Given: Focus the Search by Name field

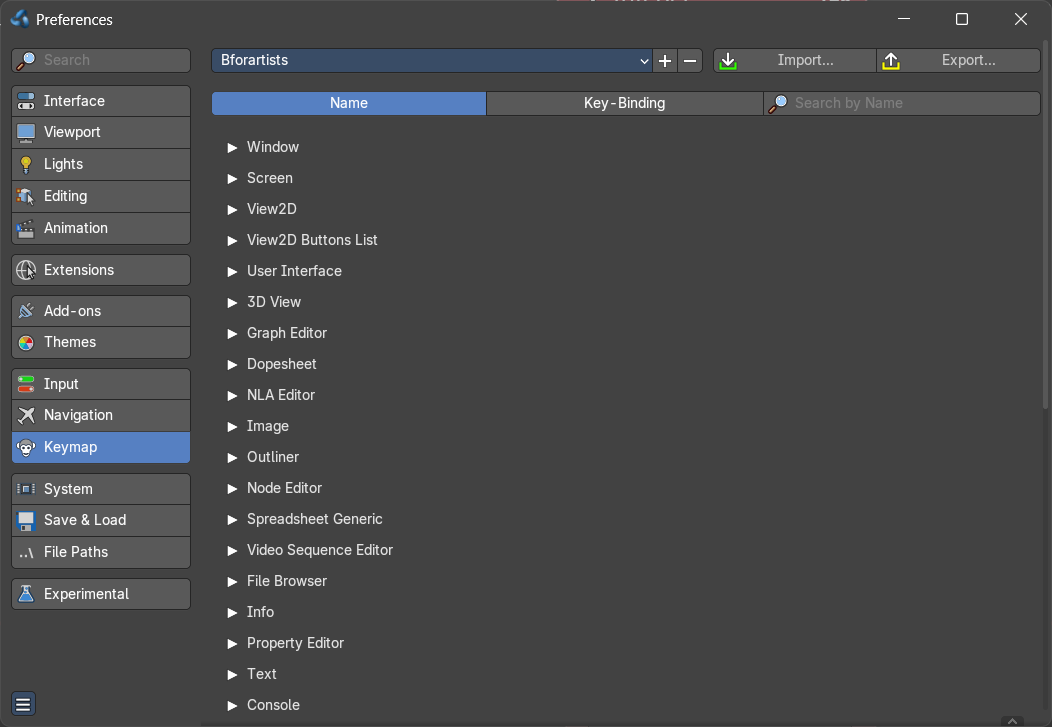Looking at the screenshot, I should tap(902, 103).
